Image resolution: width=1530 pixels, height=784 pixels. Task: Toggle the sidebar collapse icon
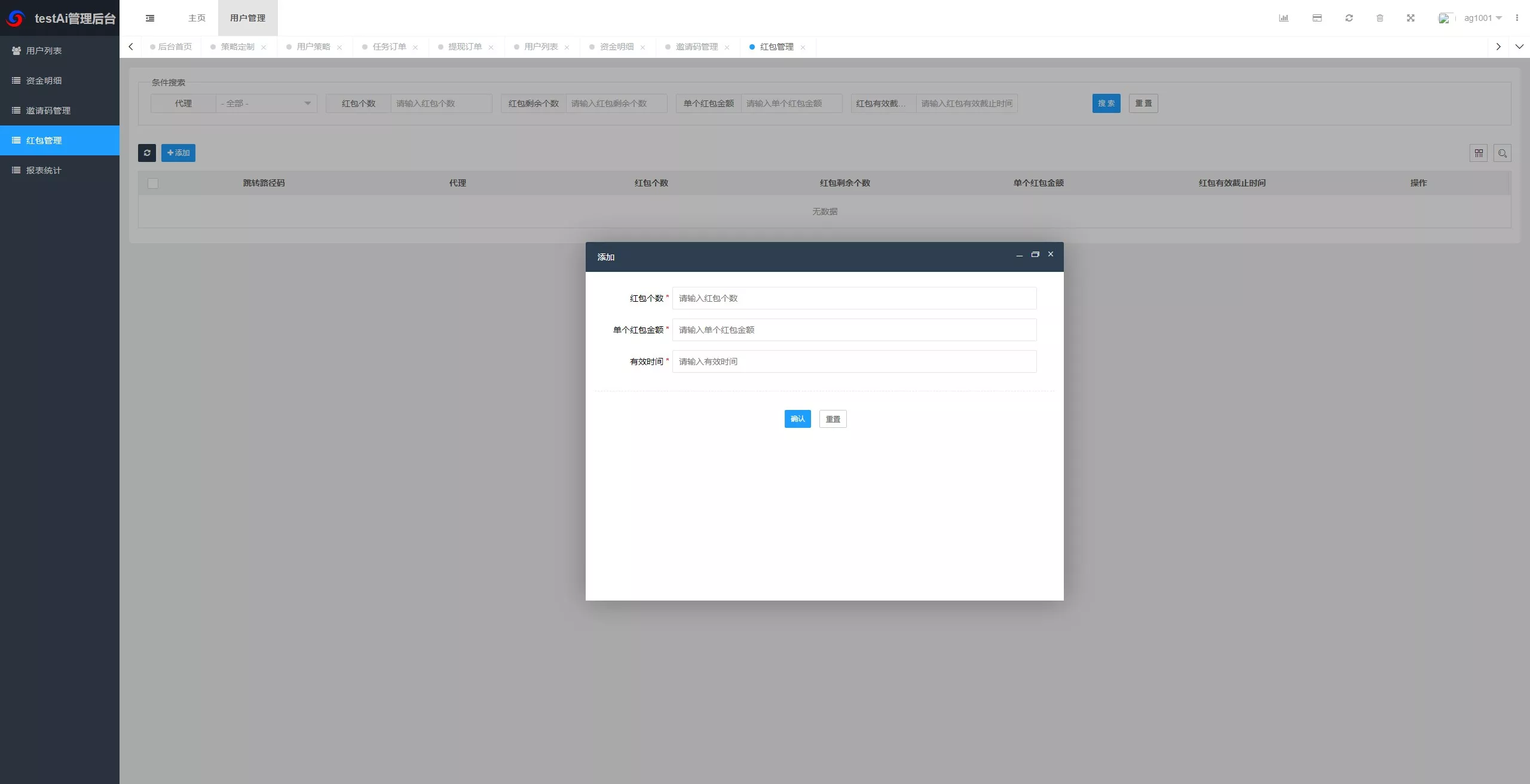pyautogui.click(x=150, y=18)
